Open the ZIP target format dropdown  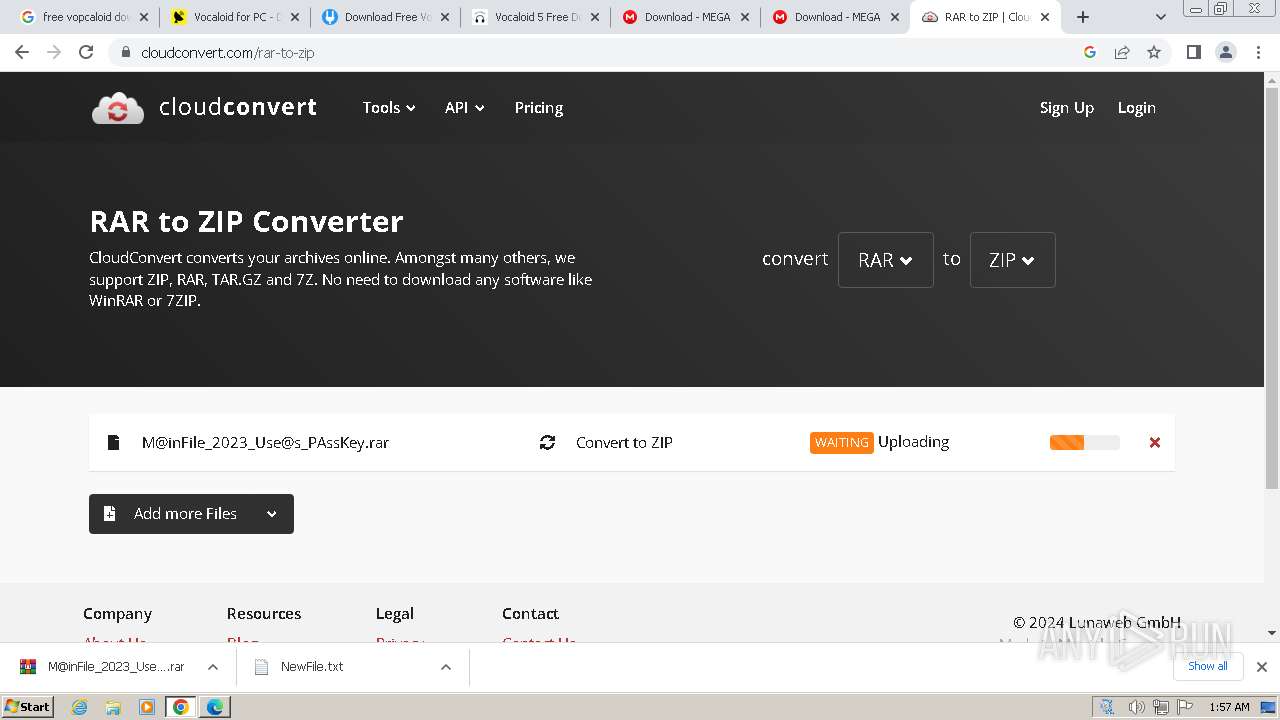pos(1012,260)
